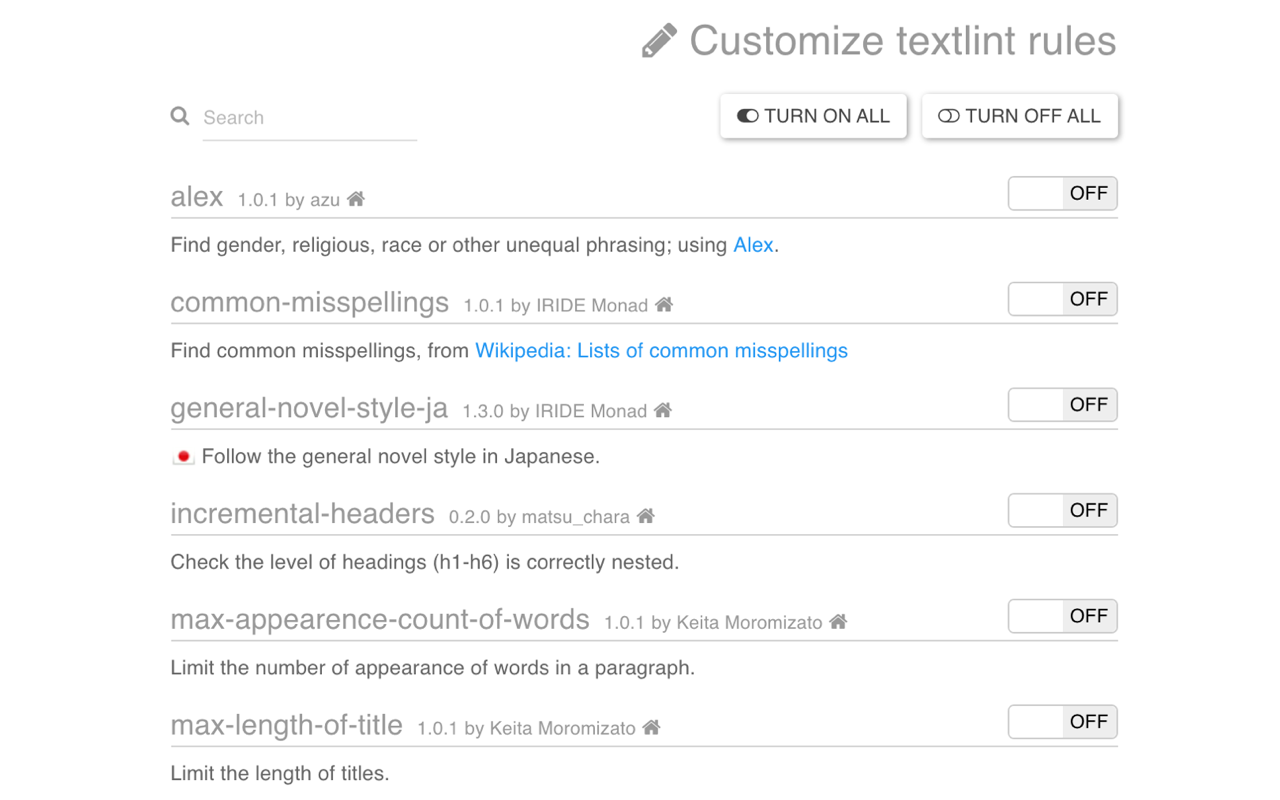Click the general-novel-style-ja rule name
This screenshot has height=800, width=1280.
coord(309,409)
